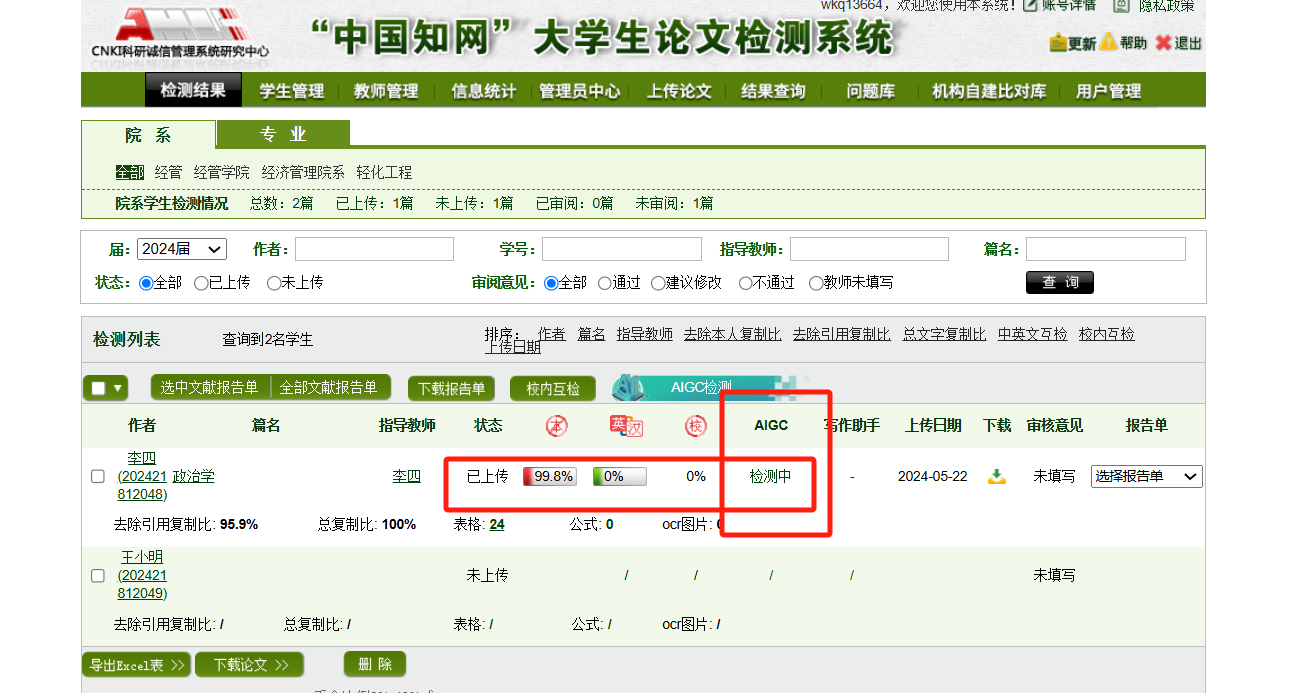The height and width of the screenshot is (693, 1312).
Task: Click the red X 退出 logout icon
Action: pos(1163,43)
